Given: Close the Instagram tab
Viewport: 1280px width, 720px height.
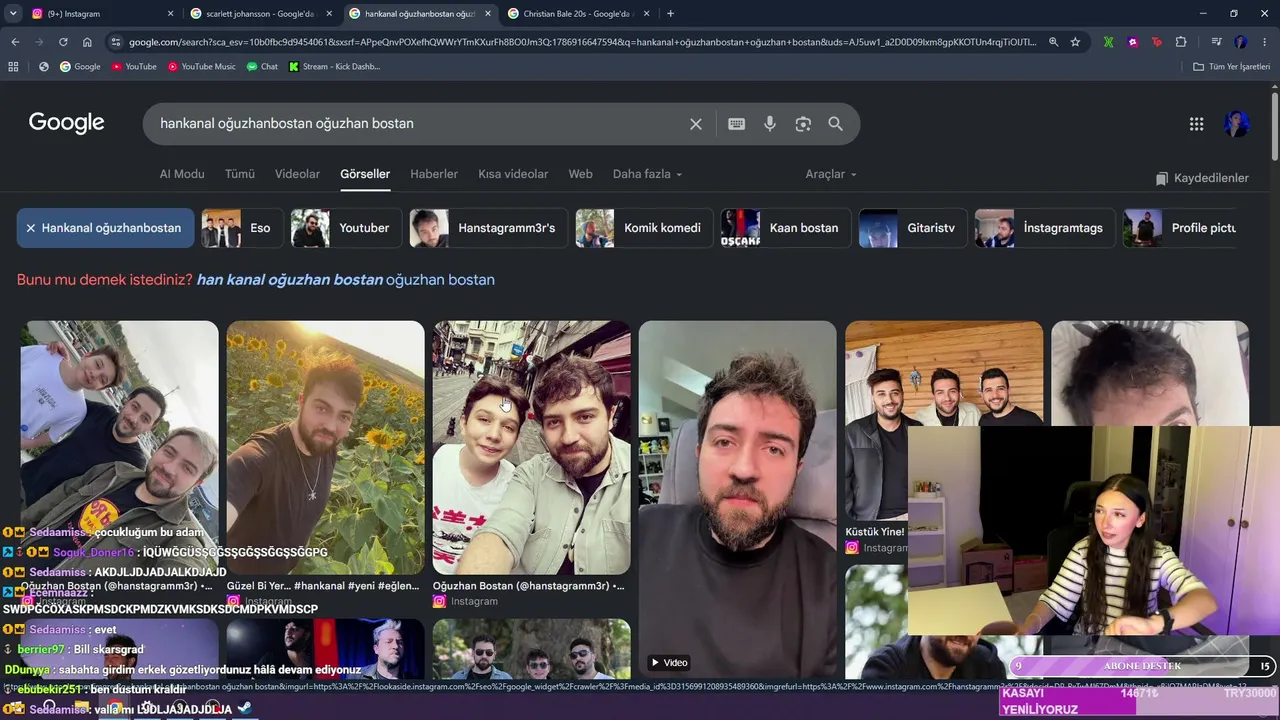Looking at the screenshot, I should [x=170, y=14].
